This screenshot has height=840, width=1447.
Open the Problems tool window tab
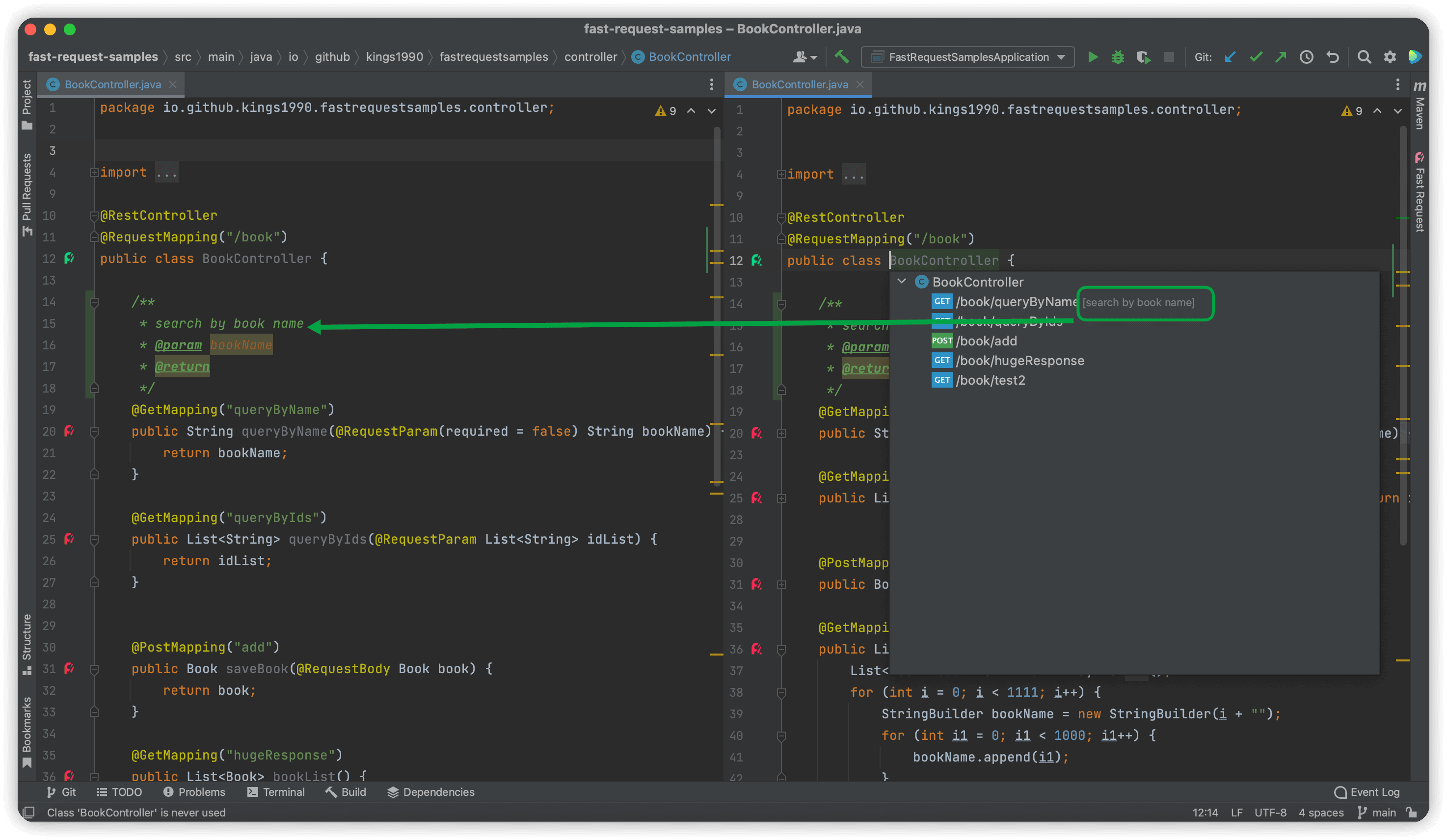[x=194, y=792]
